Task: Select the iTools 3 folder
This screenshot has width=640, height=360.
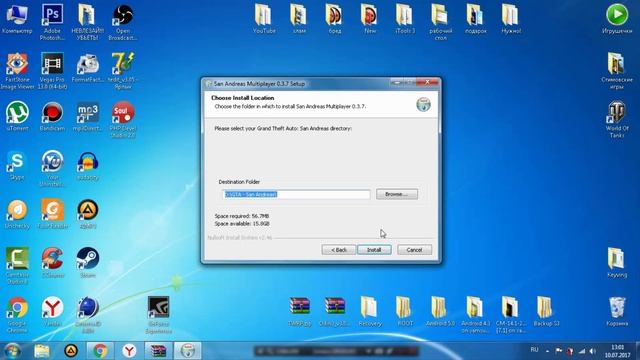Action: tap(404, 19)
